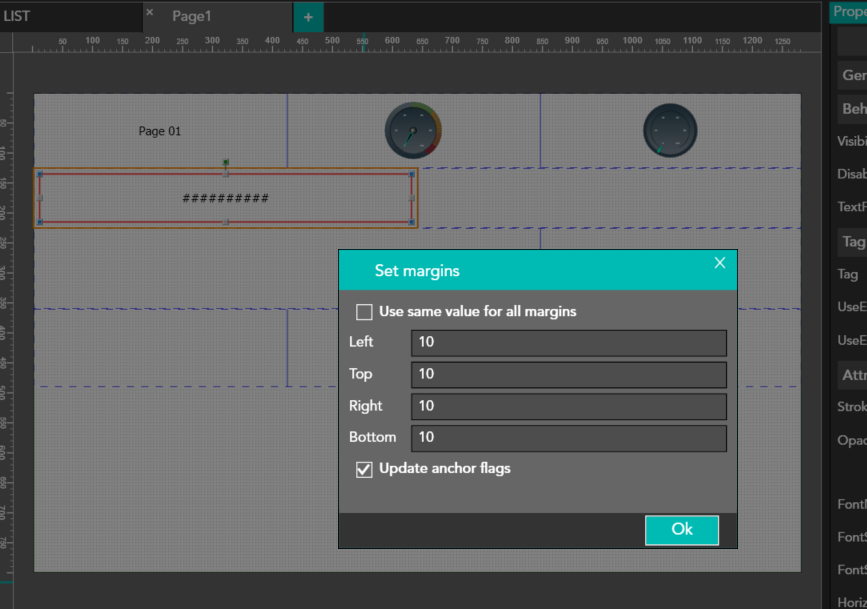The image size is (867, 609).
Task: Select the Page 01 label
Action: [x=160, y=131]
